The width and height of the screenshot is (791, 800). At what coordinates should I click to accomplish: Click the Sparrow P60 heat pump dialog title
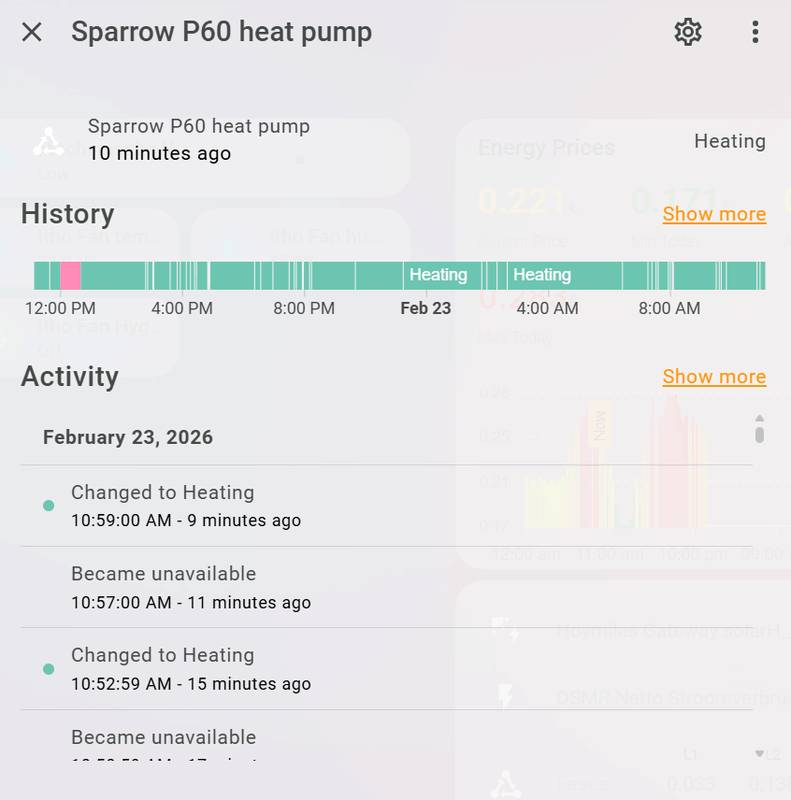pos(221,32)
